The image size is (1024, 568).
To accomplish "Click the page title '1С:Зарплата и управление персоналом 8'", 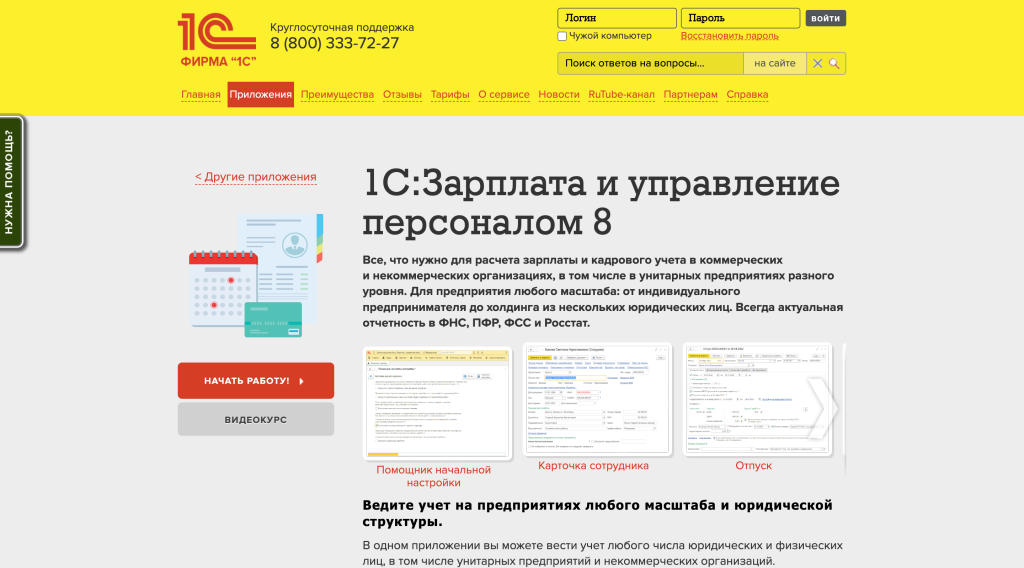I will [601, 202].
